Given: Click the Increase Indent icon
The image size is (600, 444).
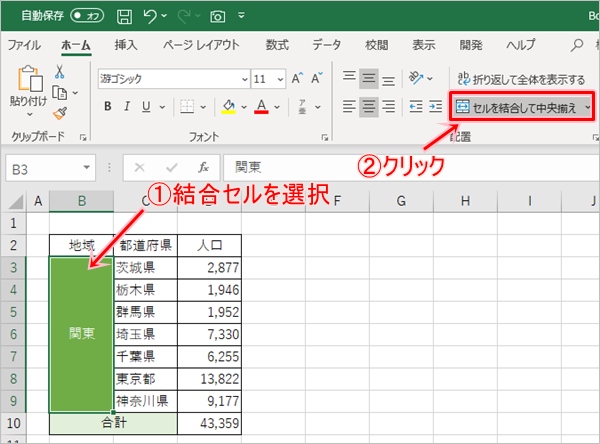Looking at the screenshot, I should [435, 106].
